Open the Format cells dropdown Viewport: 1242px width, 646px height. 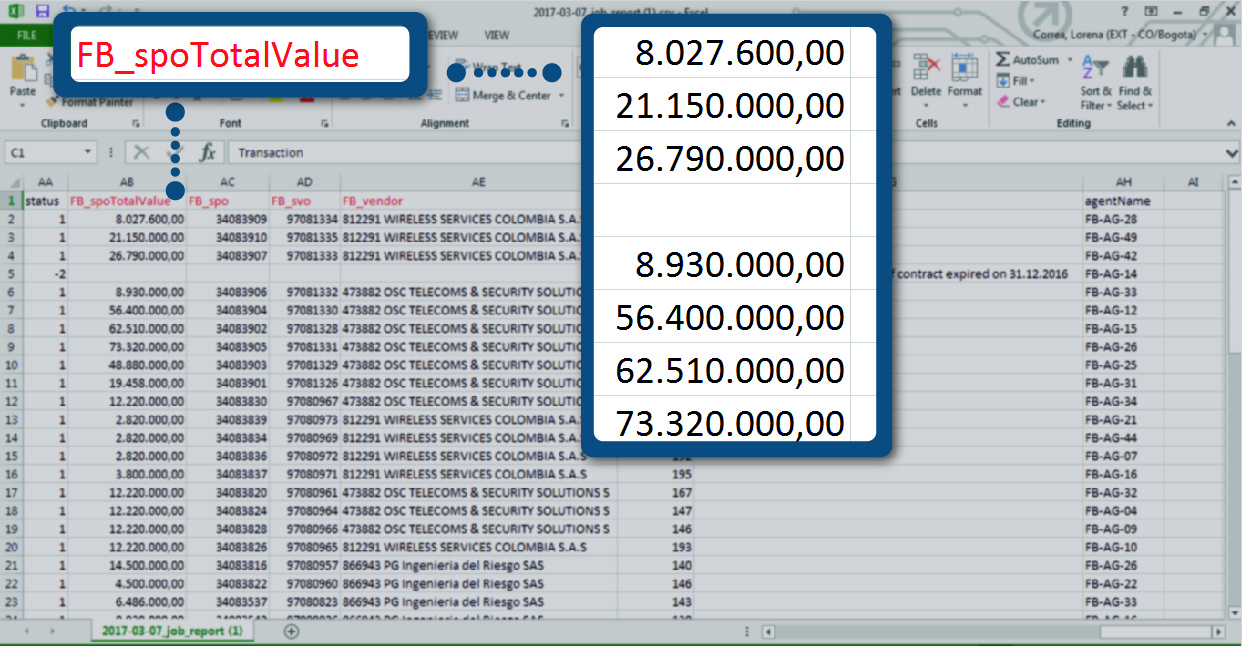click(x=965, y=78)
